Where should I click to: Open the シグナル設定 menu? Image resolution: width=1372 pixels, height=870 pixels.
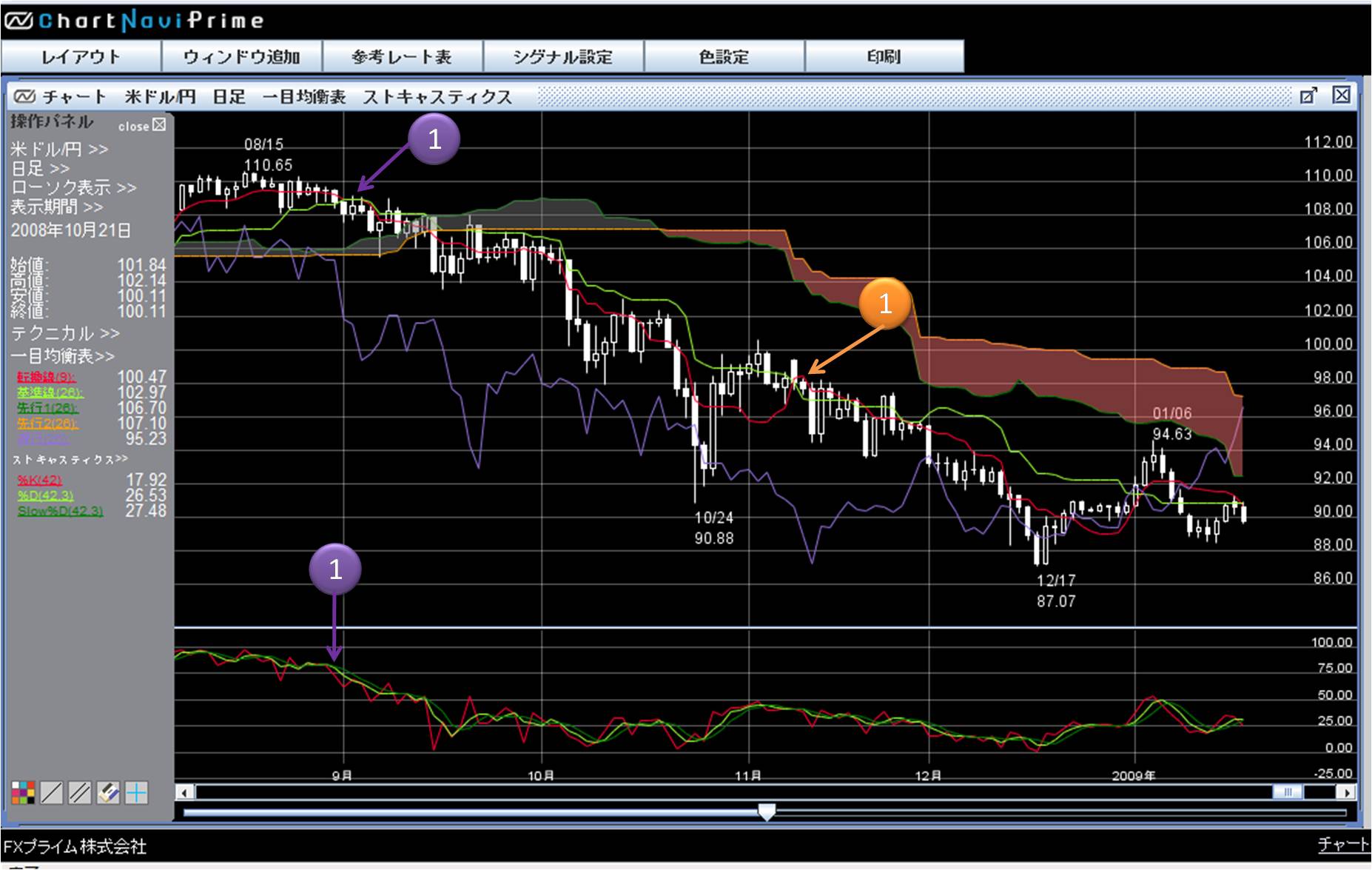563,57
